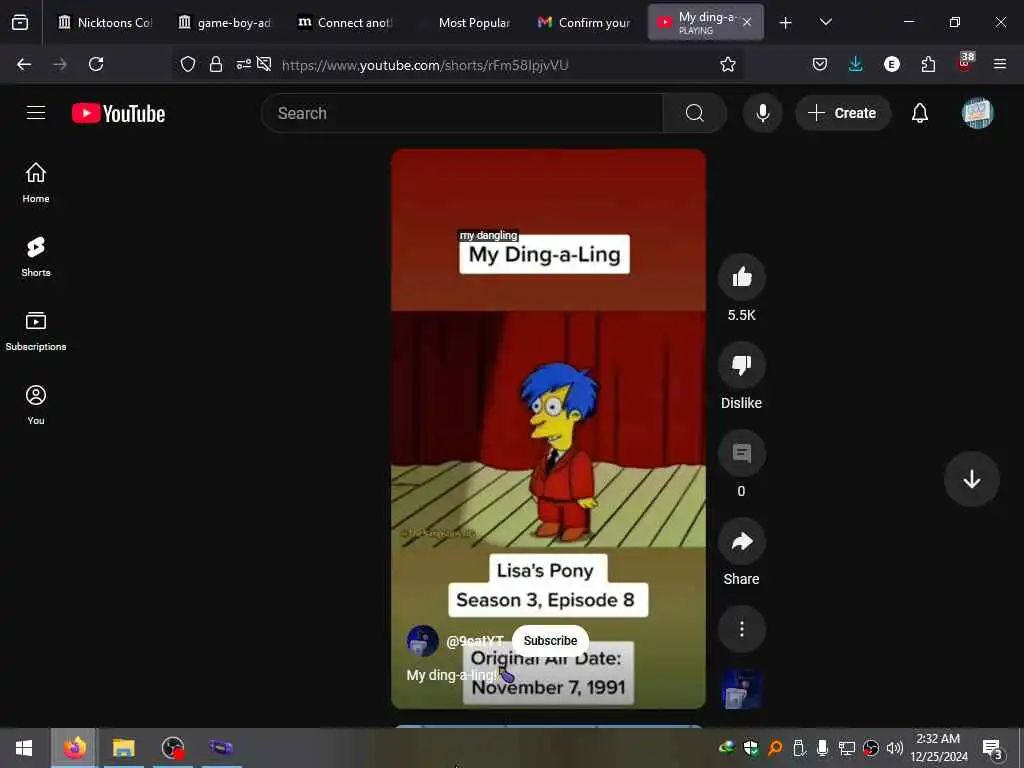
Task: View site security via the padlock
Action: (216, 64)
